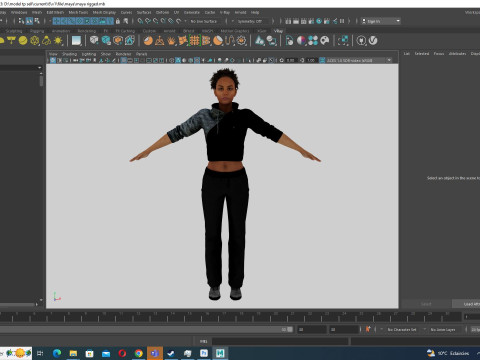Click the half-colored sphere shelf icon
This screenshot has height=360, width=480.
[x=301, y=41]
